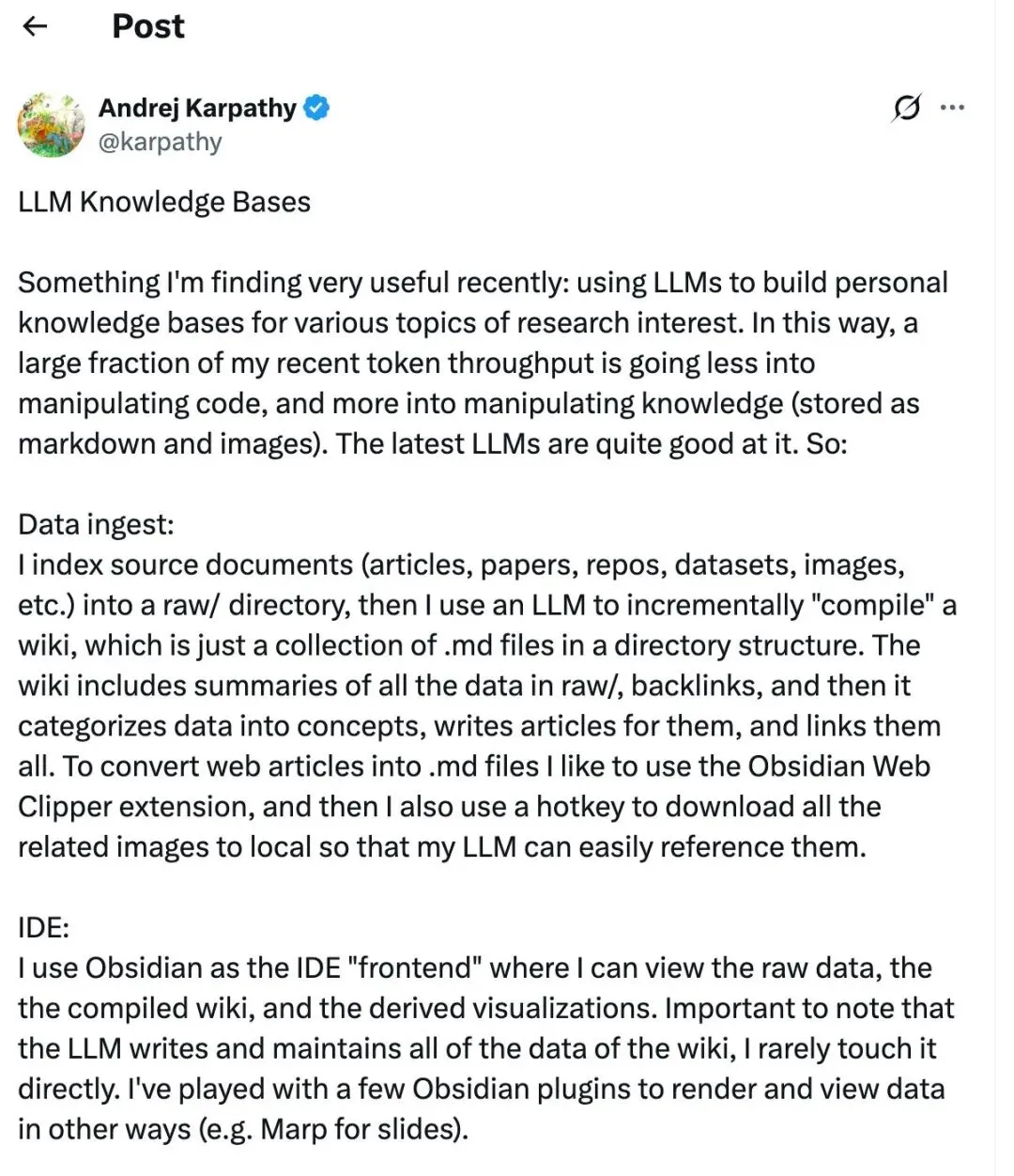Select the 'LLM Knowledge Bases' title line

pos(164,202)
